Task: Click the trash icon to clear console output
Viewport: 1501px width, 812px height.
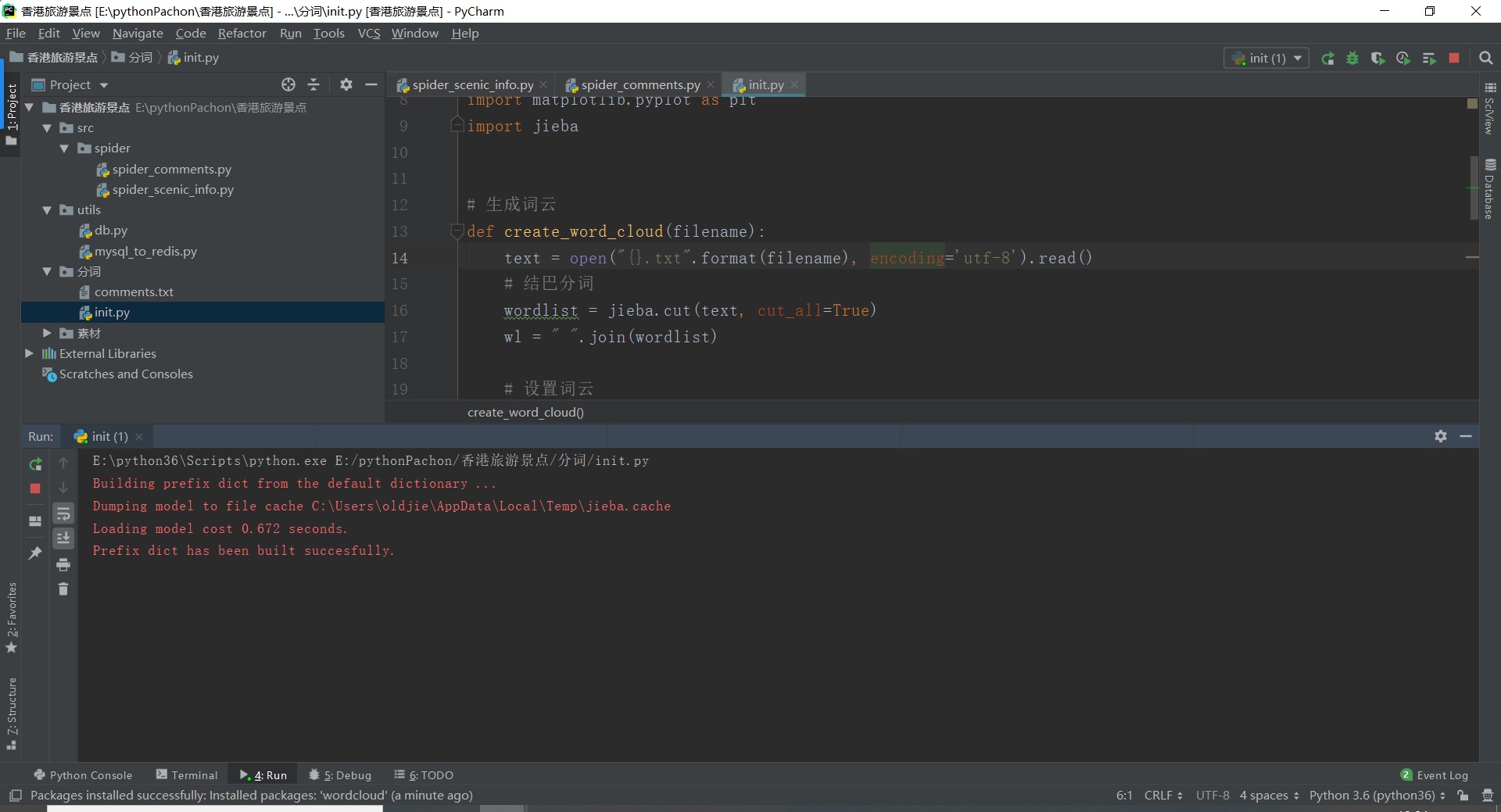Action: coord(63,589)
